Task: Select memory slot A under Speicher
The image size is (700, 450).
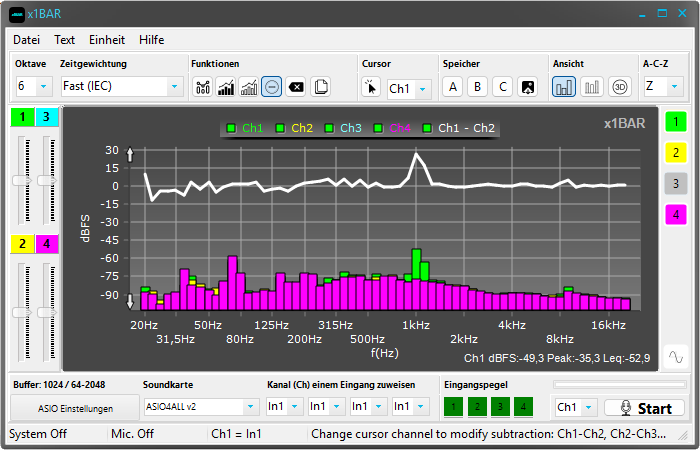Action: tap(453, 87)
